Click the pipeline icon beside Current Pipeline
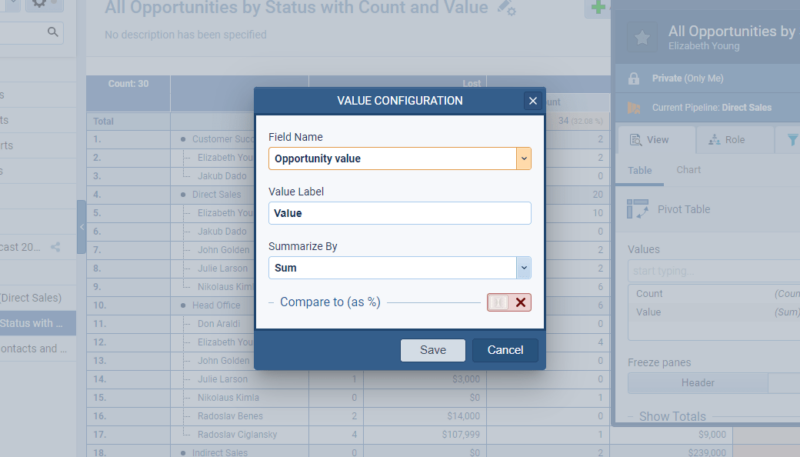The width and height of the screenshot is (800, 457). 634,108
